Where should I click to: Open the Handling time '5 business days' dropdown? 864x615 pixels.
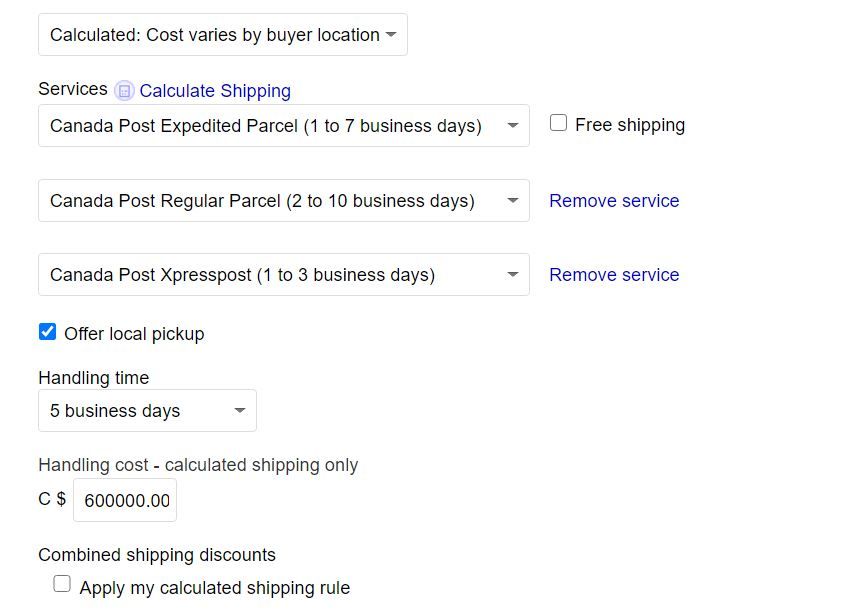[147, 411]
